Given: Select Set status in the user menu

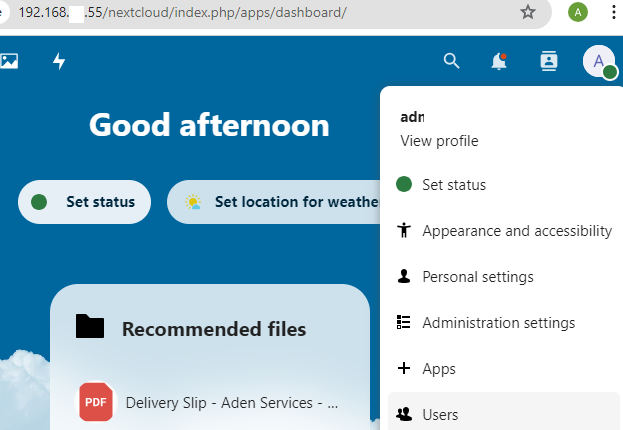Looking at the screenshot, I should point(503,185).
